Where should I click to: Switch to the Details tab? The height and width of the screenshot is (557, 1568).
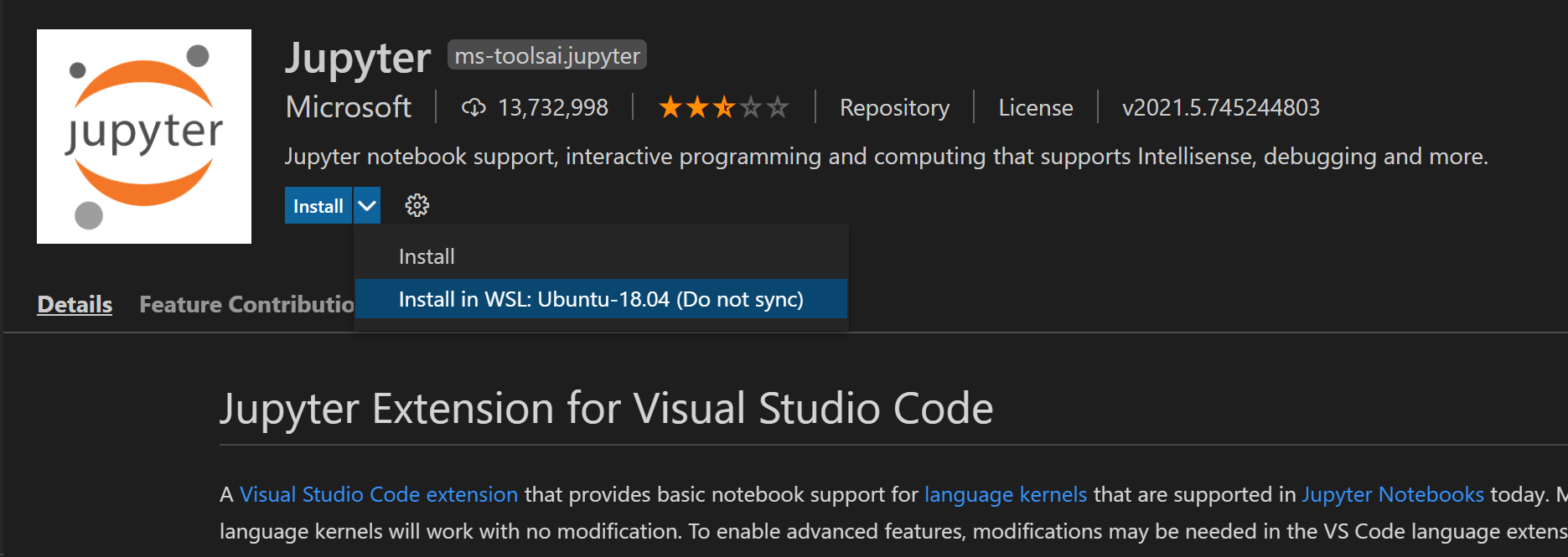click(75, 304)
